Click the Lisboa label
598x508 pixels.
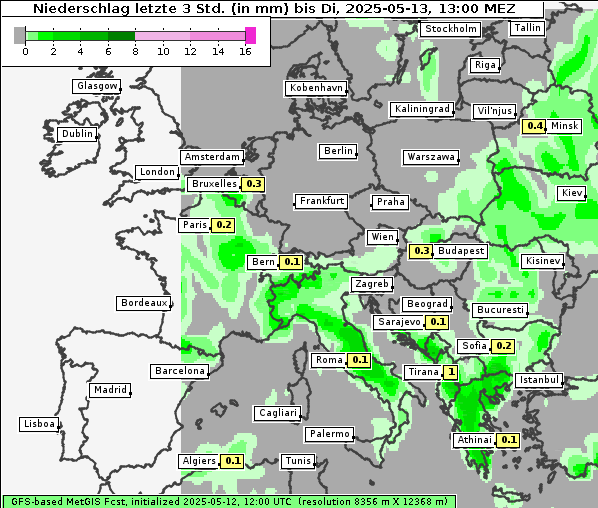39,424
